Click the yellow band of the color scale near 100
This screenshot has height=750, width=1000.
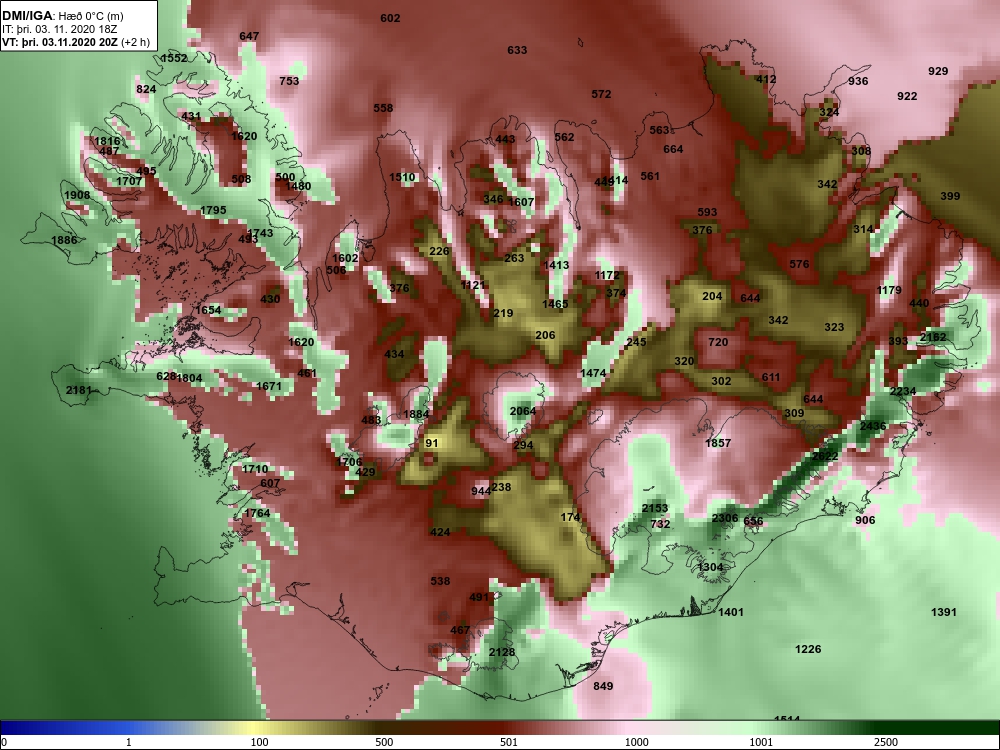255,728
